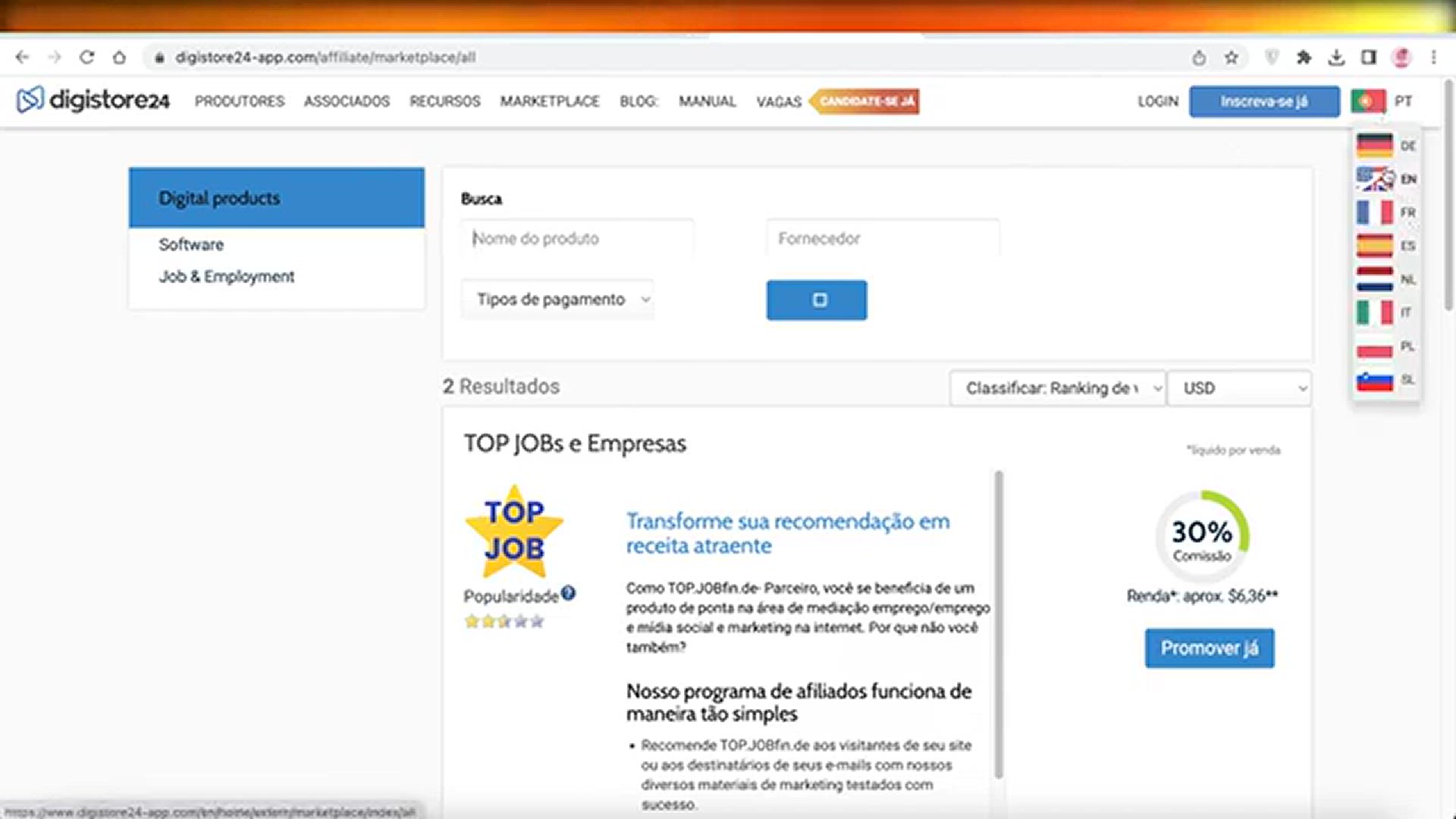Click the TOP JOB star logo
Screen dimensions: 1456x819
[x=514, y=531]
